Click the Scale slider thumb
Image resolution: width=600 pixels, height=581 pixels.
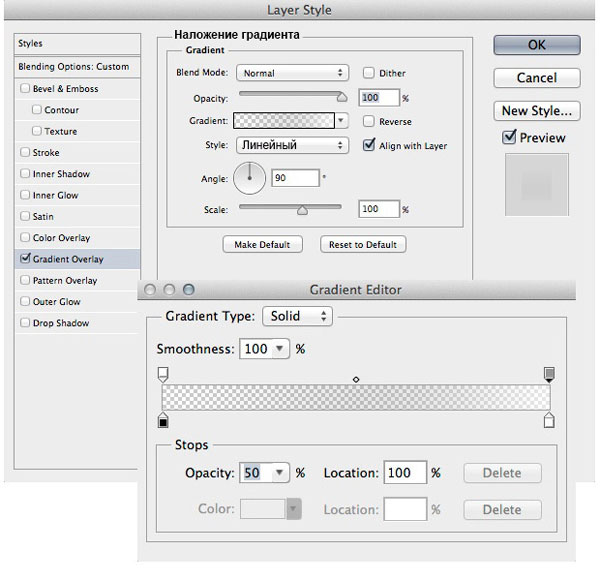click(x=302, y=210)
